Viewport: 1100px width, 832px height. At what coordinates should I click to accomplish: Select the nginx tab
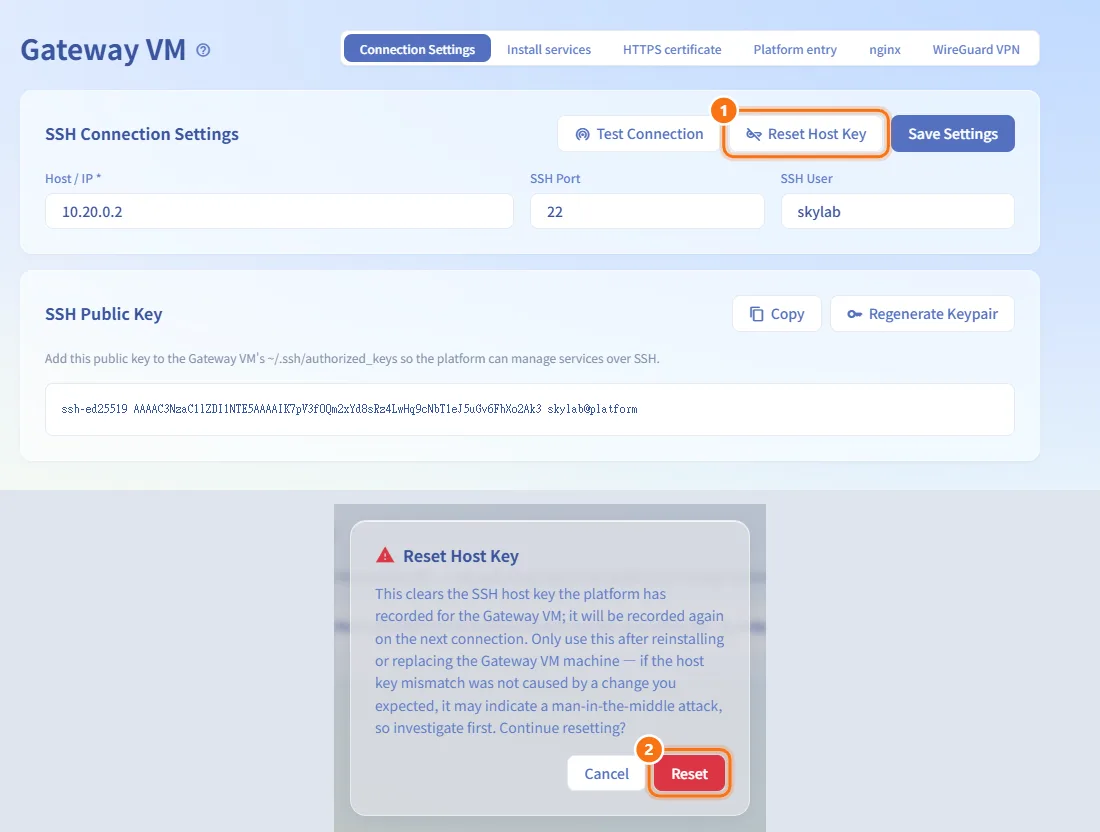[x=885, y=49]
